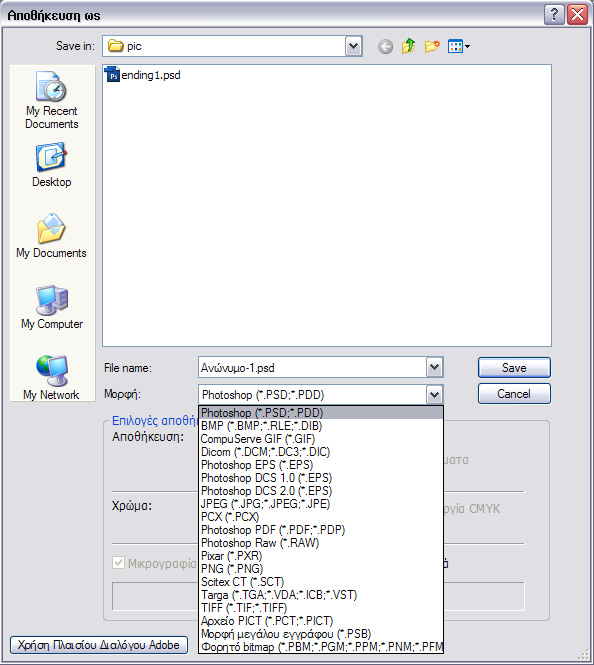Viewport: 594px width, 665px height.
Task: Collapse the Μορφή format dropdown arrow
Action: [434, 395]
